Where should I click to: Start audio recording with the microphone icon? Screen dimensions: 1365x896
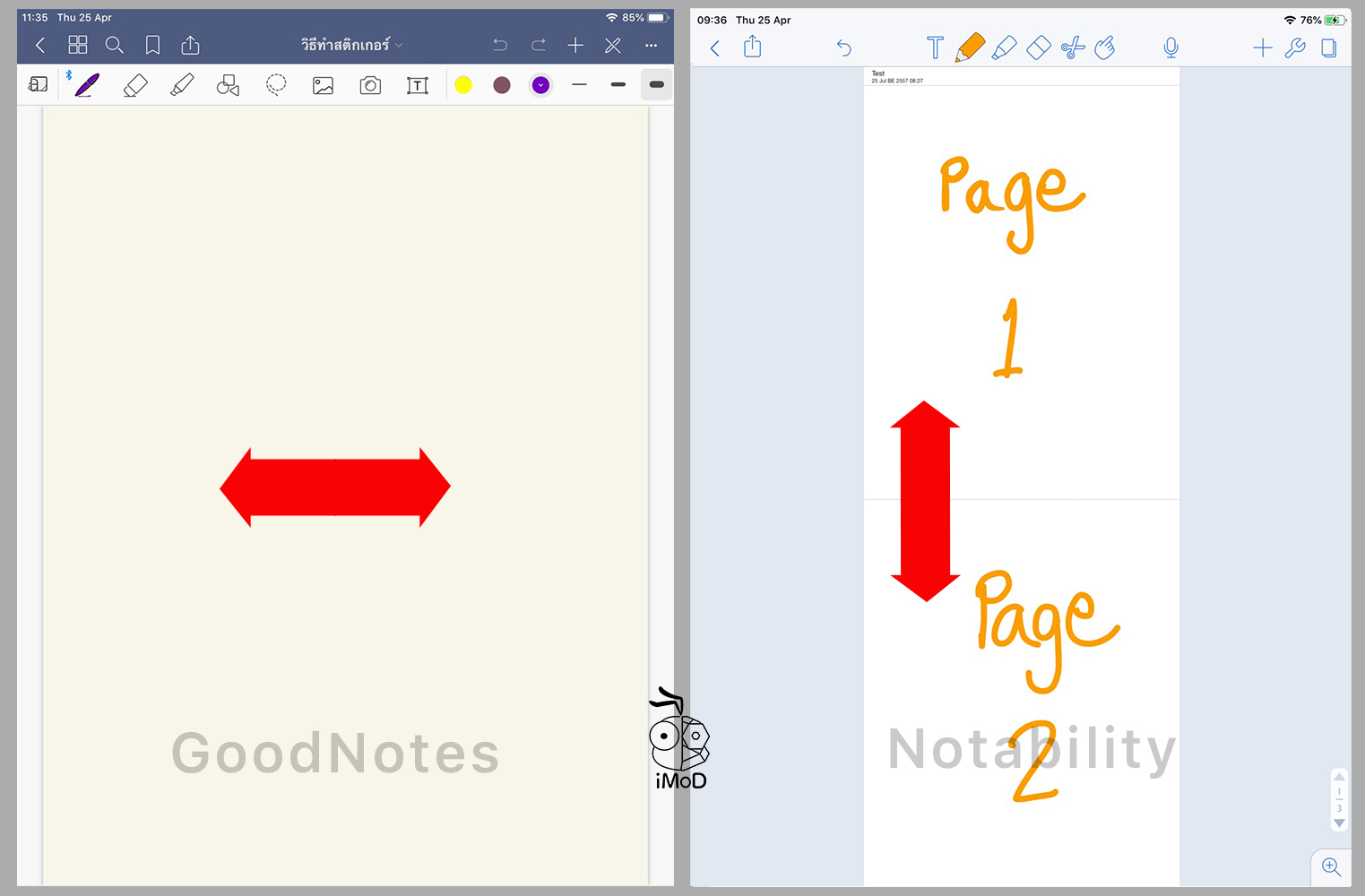coord(1171,47)
